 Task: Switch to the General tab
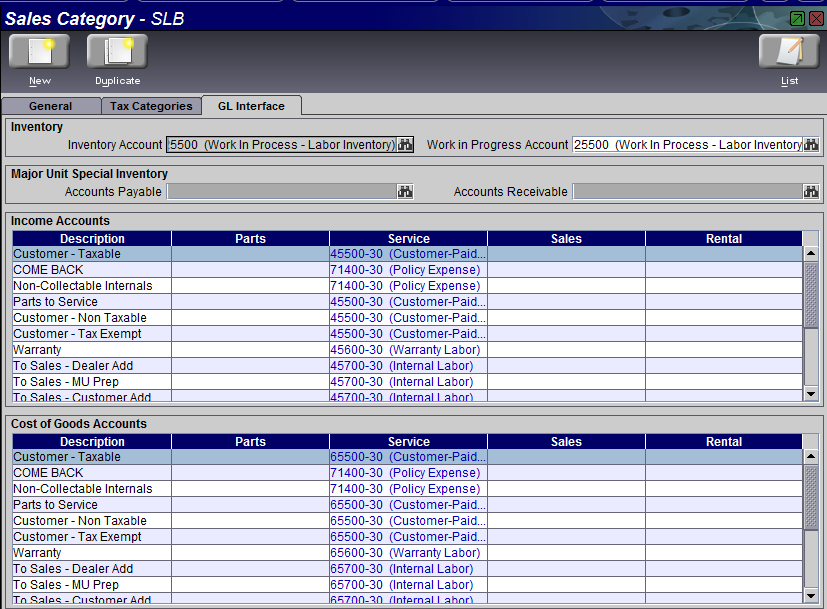pyautogui.click(x=50, y=106)
